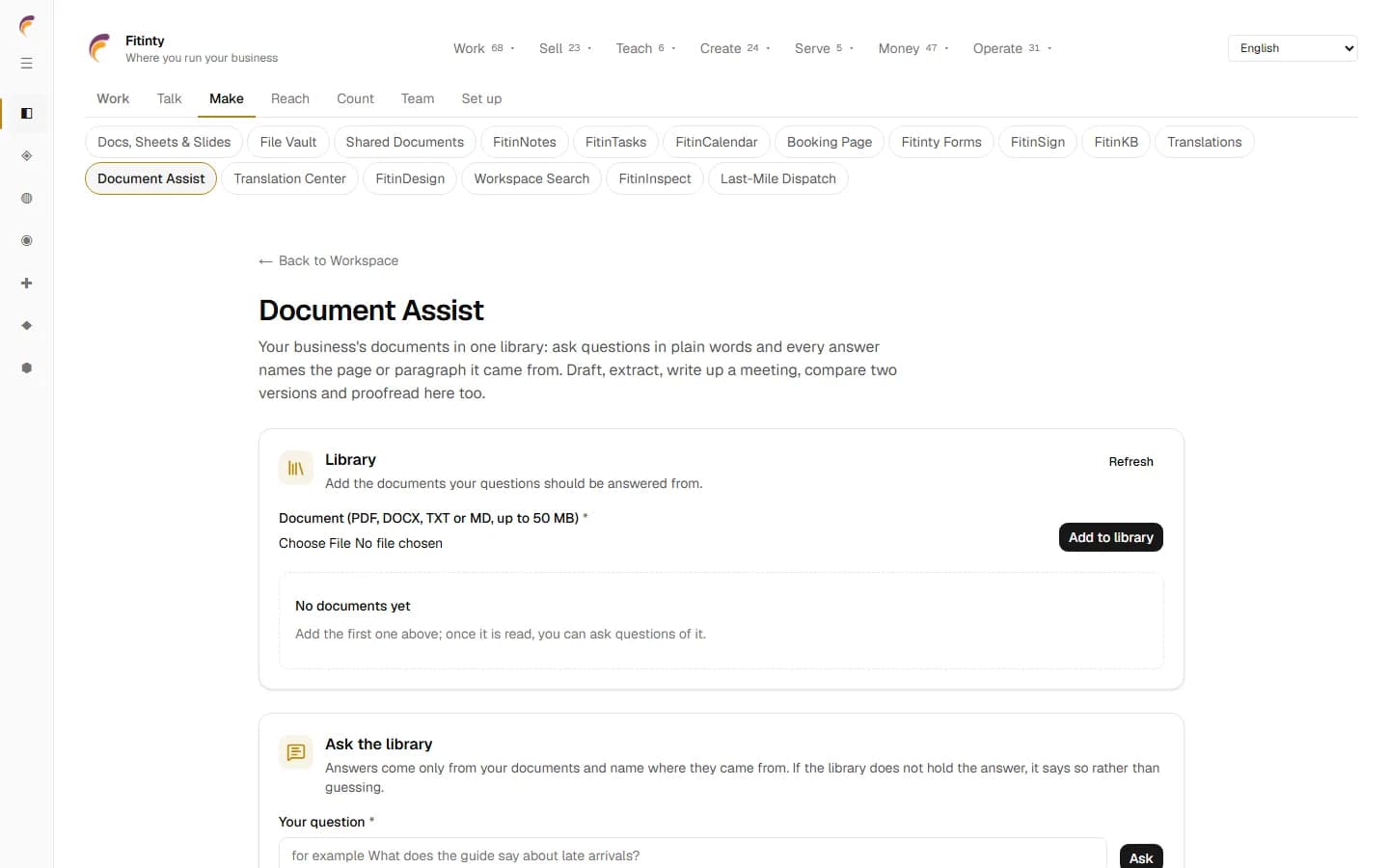Click the half-shaded circle sidebar icon
The image size is (1389, 868).
tap(26, 199)
